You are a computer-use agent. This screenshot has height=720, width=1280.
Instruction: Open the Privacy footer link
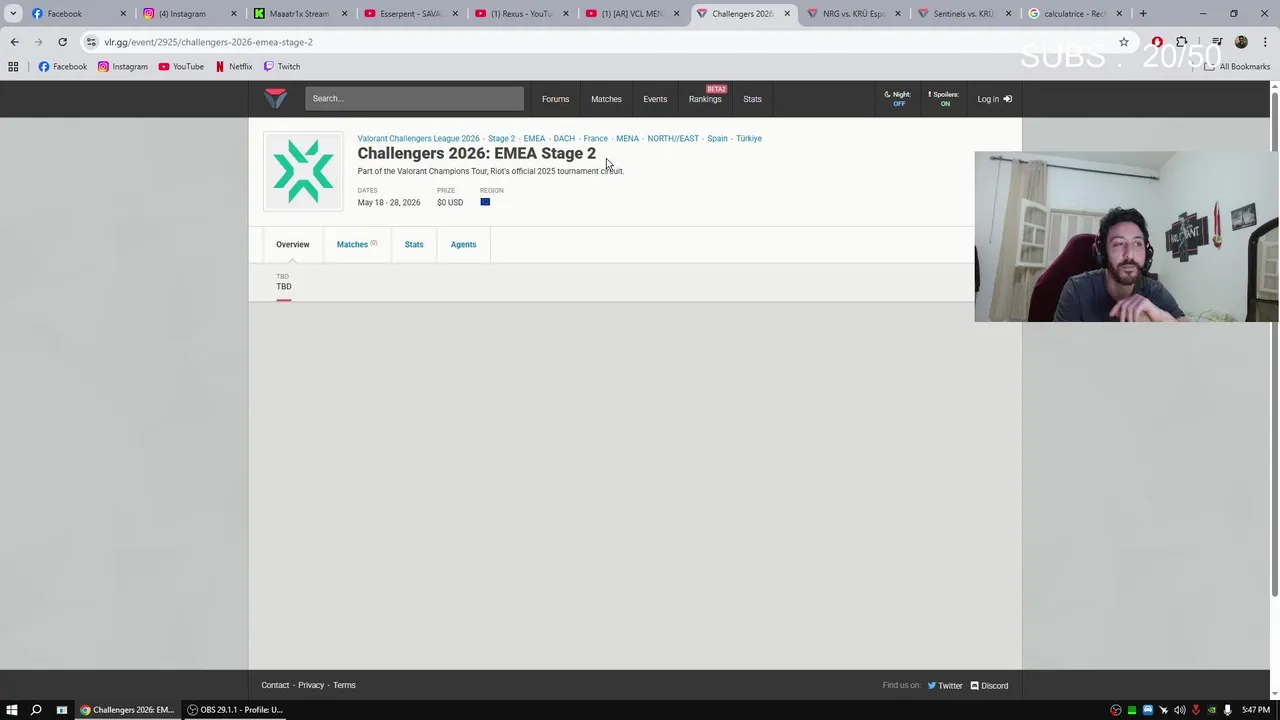311,685
